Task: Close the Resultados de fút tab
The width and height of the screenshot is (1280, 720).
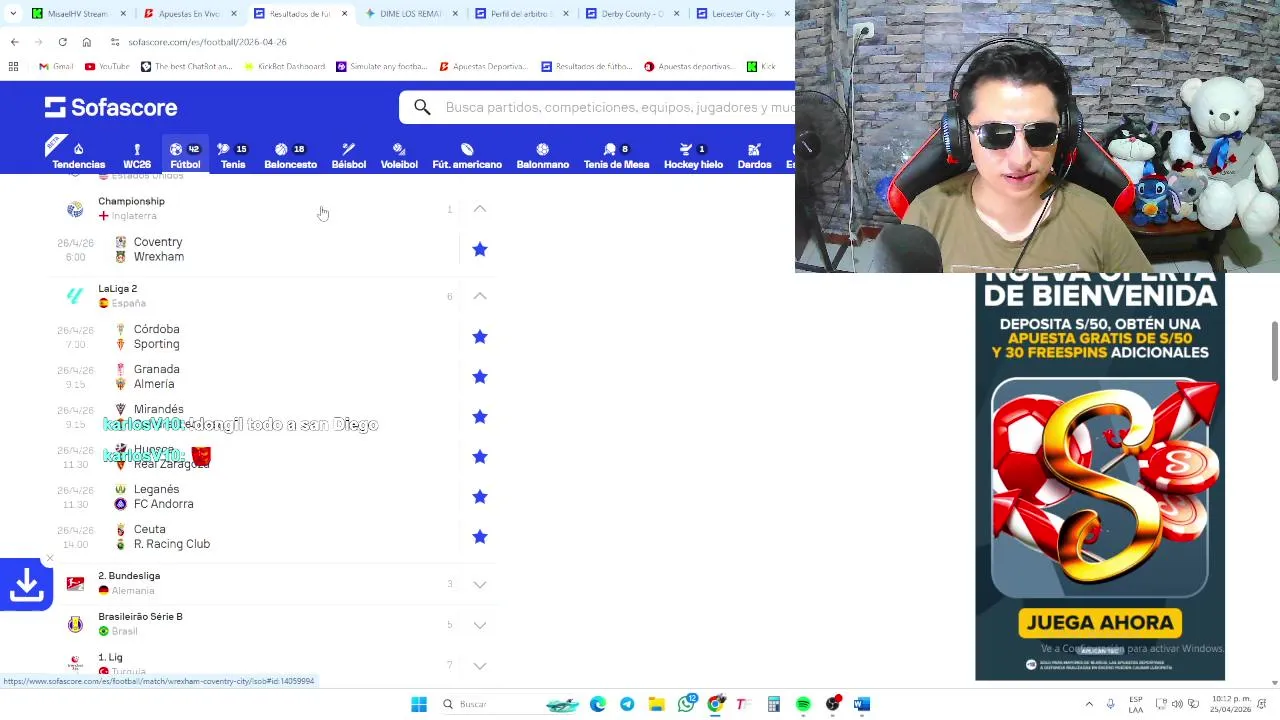Action: pyautogui.click(x=344, y=14)
